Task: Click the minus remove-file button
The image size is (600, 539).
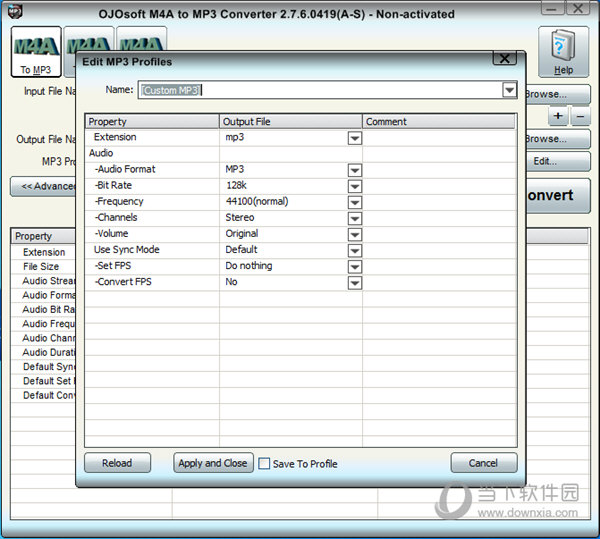Action: pos(580,116)
